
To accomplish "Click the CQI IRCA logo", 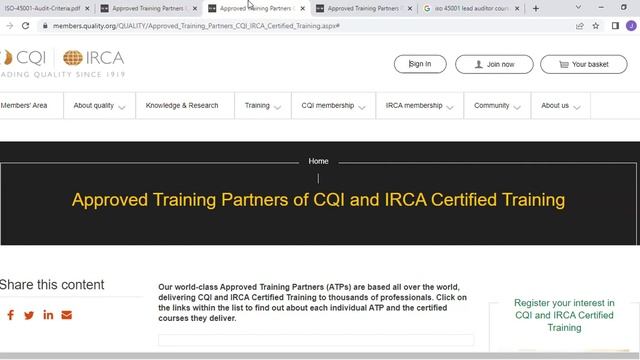I will point(62,63).
